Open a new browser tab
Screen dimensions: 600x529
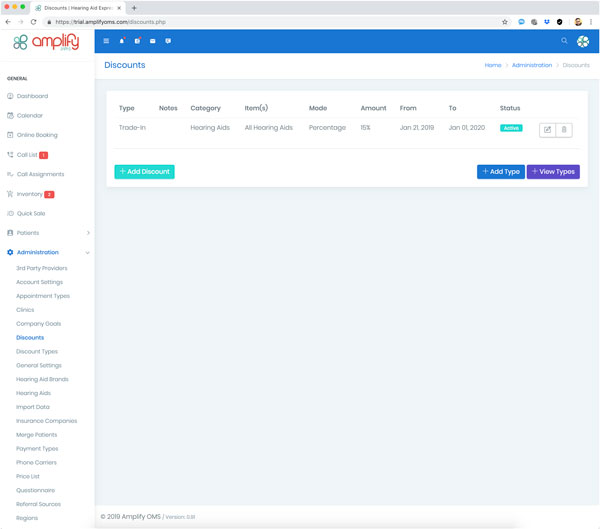134,8
